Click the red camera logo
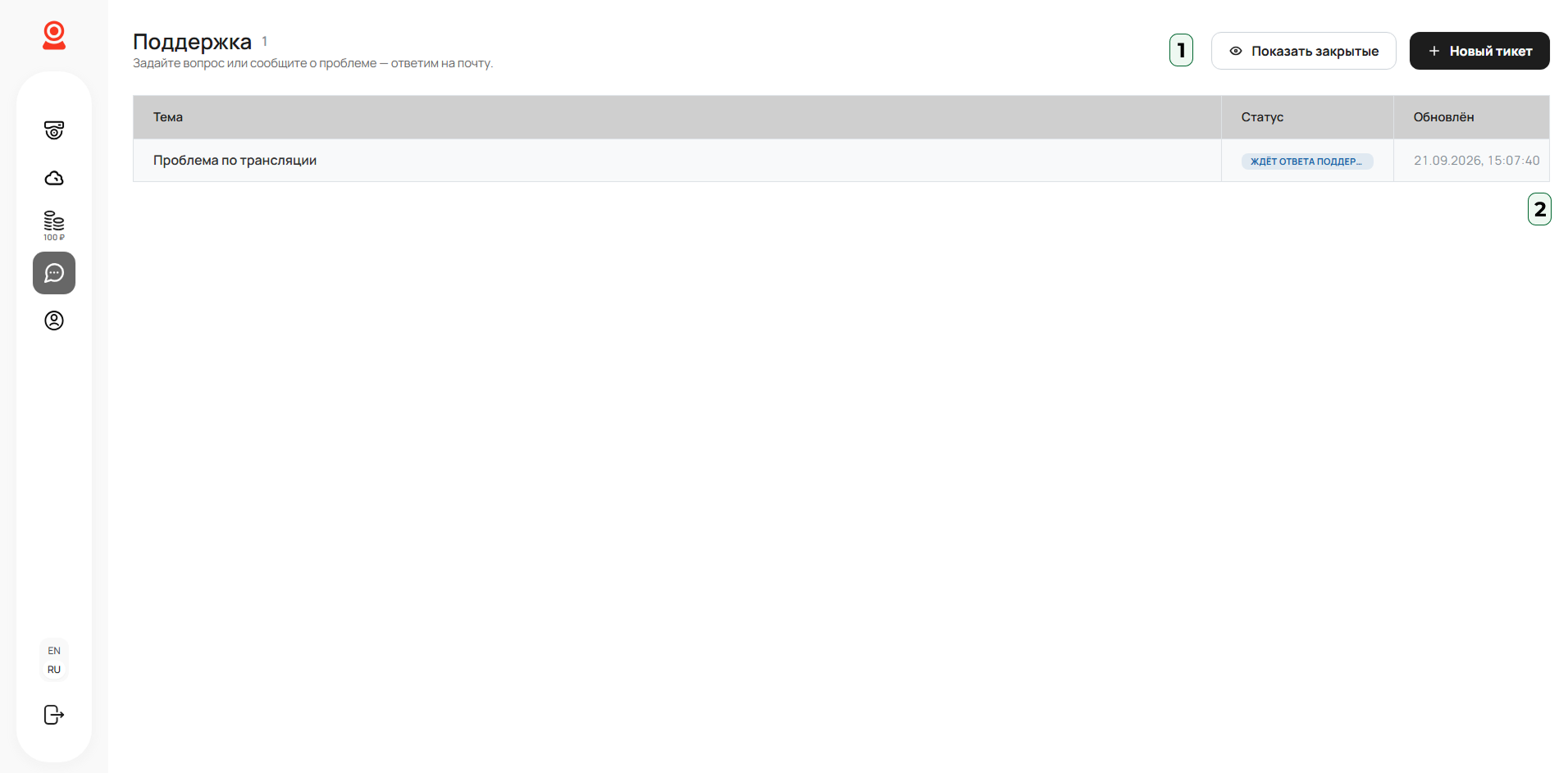Image resolution: width=1568 pixels, height=773 pixels. pyautogui.click(x=54, y=35)
